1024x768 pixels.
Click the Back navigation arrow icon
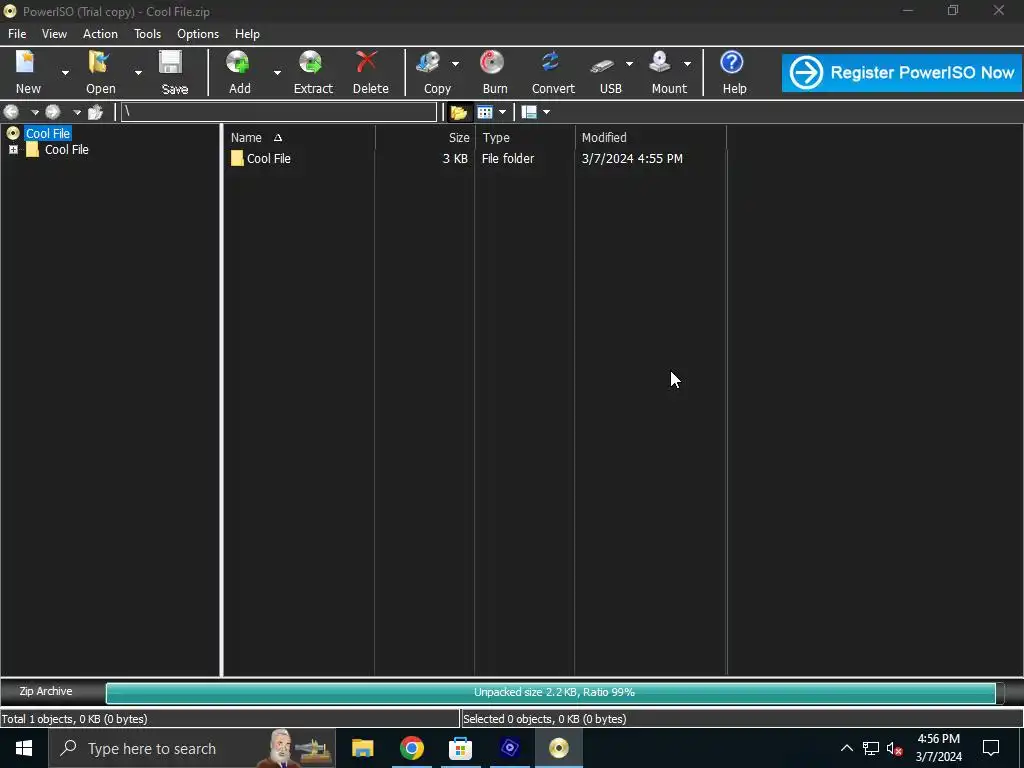coord(11,112)
